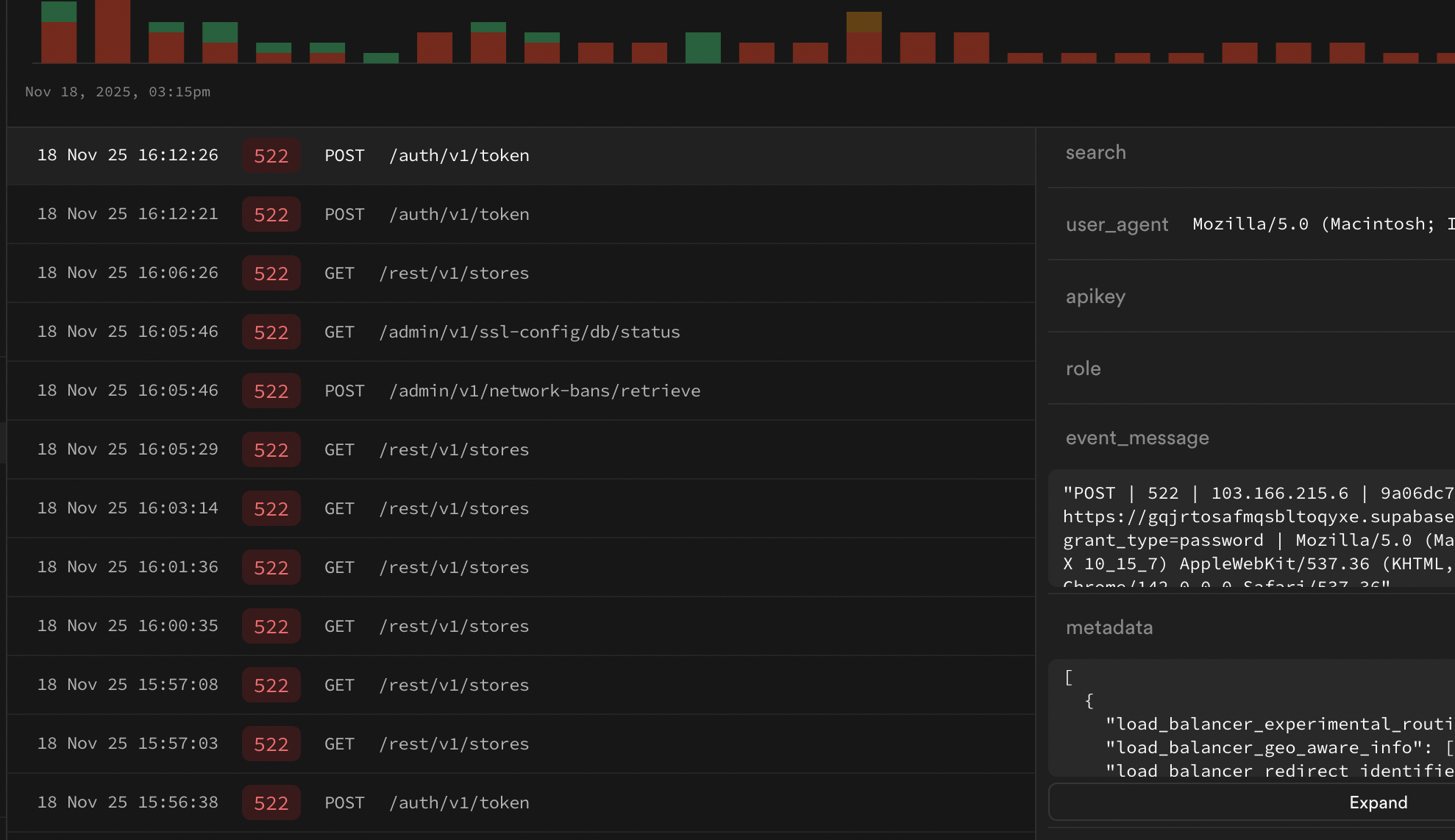Screen dimensions: 1455x840
Task: Click the 522 status badge at 16:03:14
Action: click(x=271, y=509)
